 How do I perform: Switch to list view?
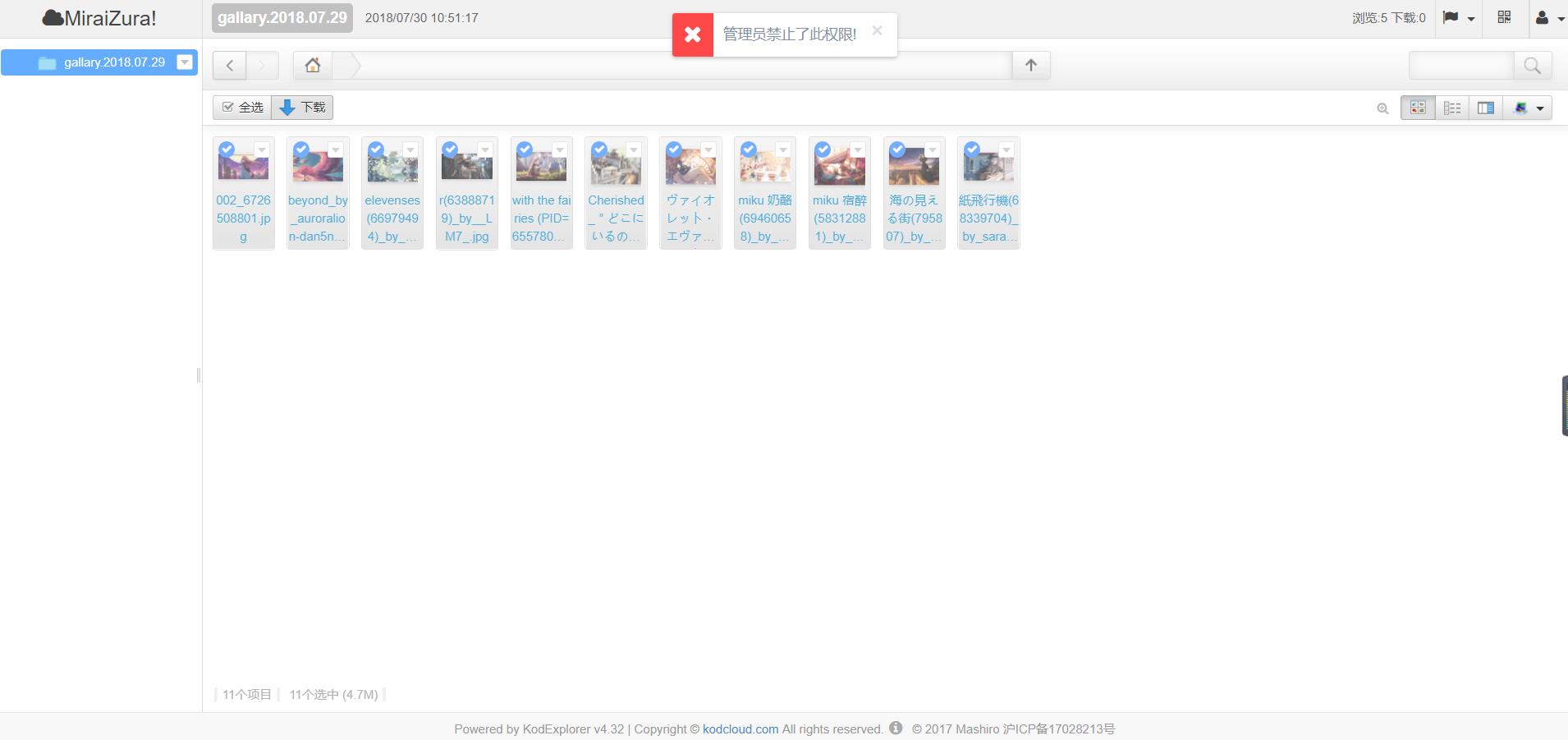tap(1452, 108)
